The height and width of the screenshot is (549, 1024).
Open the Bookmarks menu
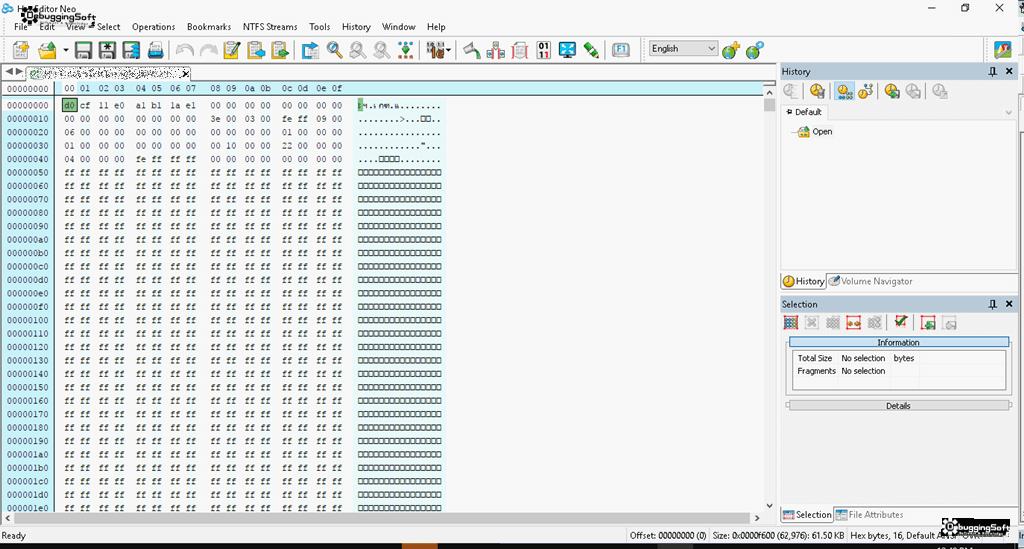[209, 27]
